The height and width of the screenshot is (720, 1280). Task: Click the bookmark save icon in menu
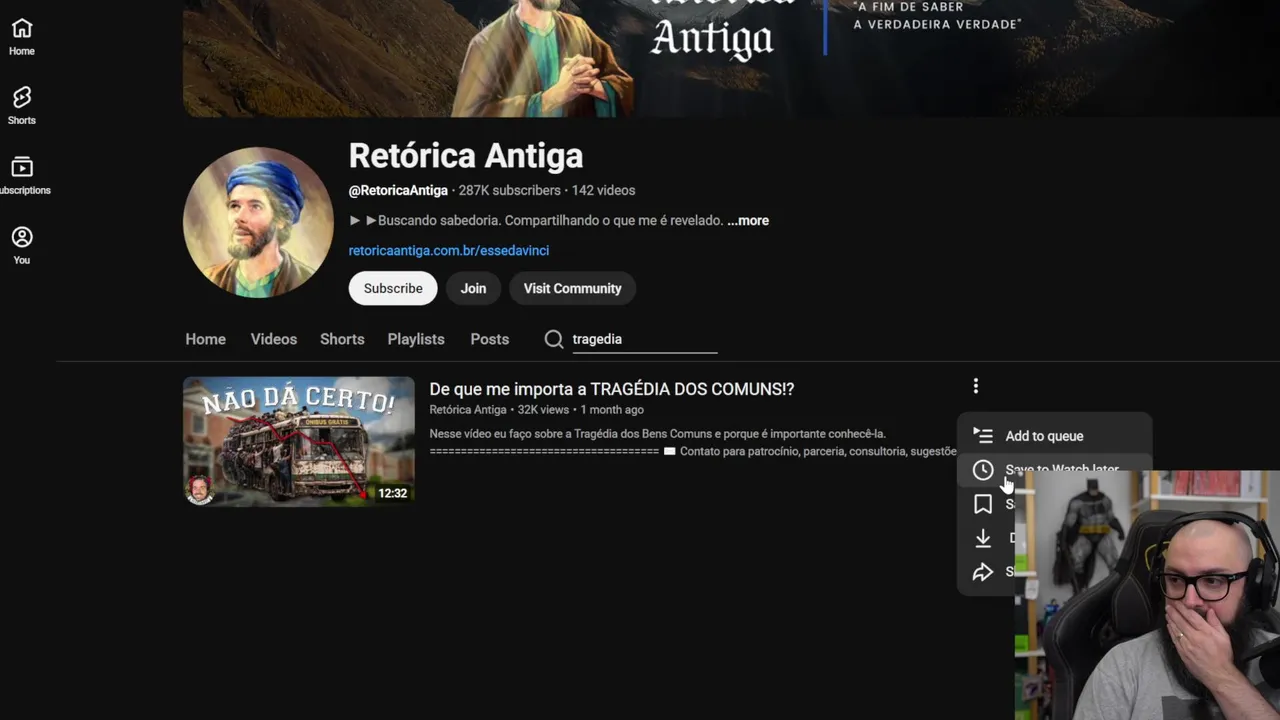[983, 504]
